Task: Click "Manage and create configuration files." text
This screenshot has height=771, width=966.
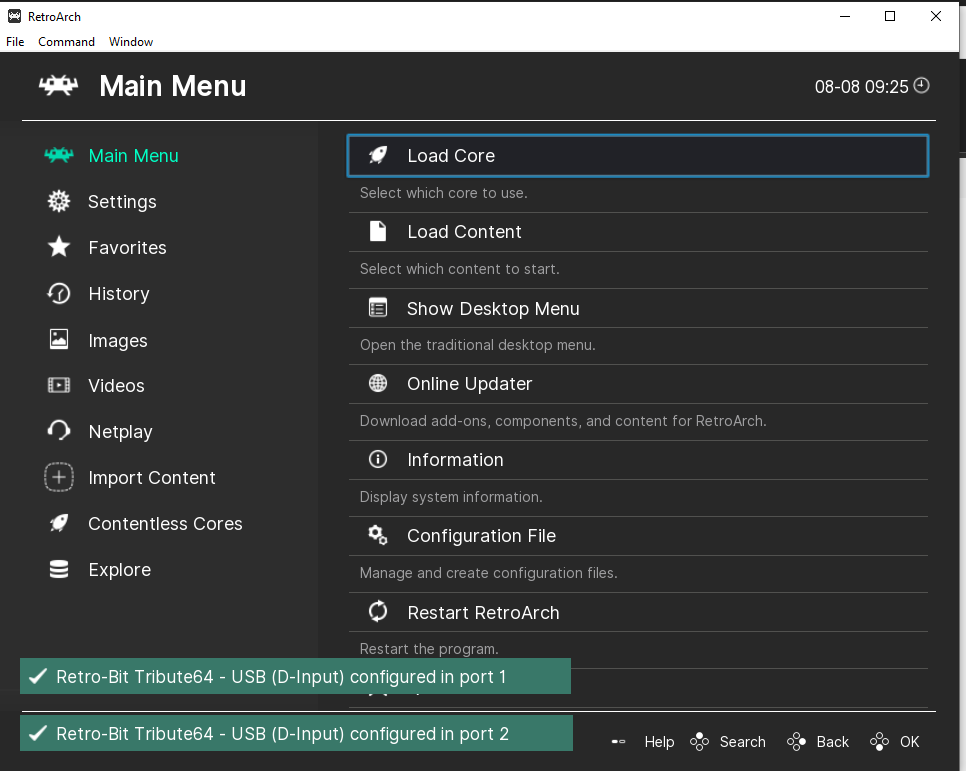Action: coord(489,573)
